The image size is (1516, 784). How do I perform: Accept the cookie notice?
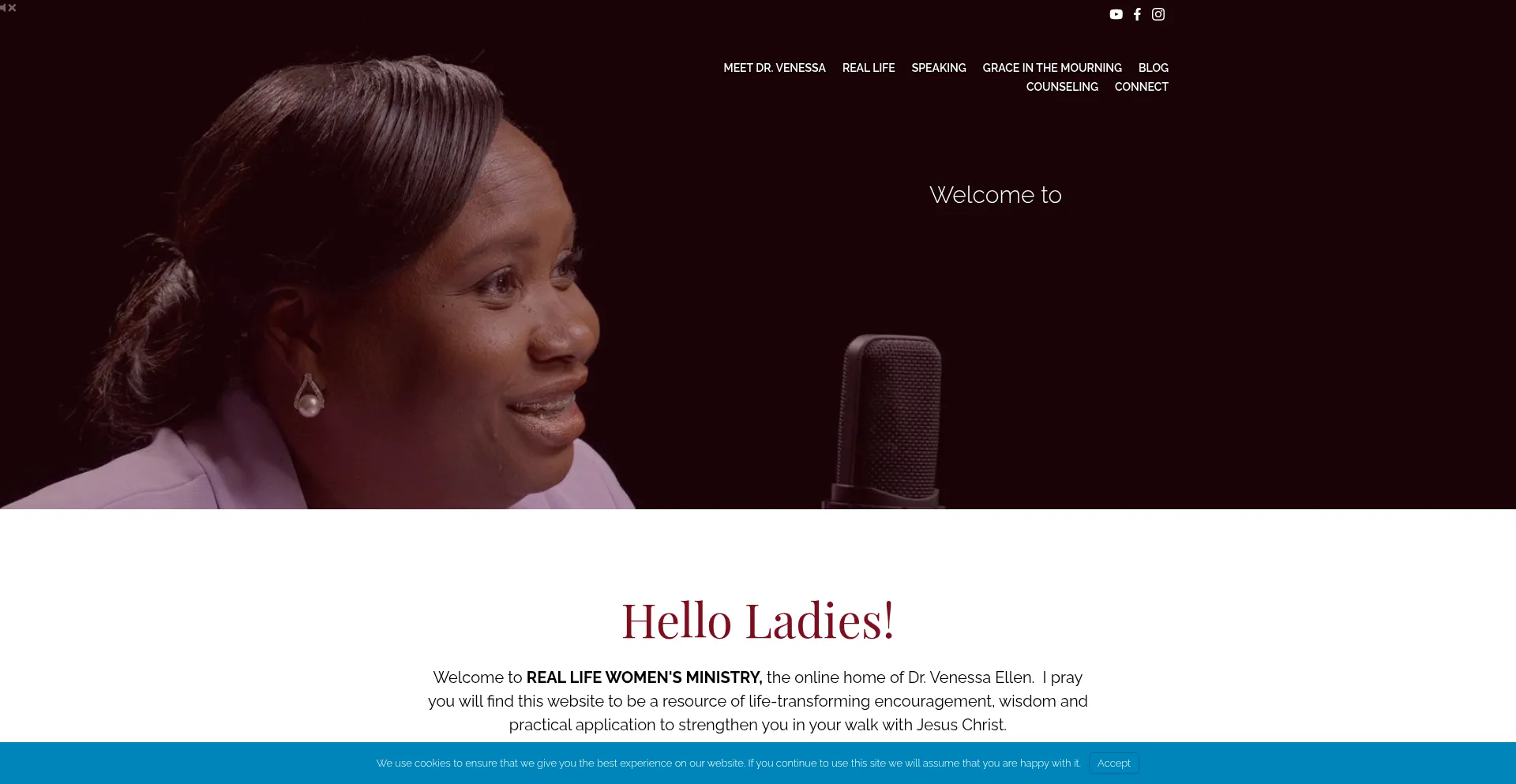point(1114,763)
